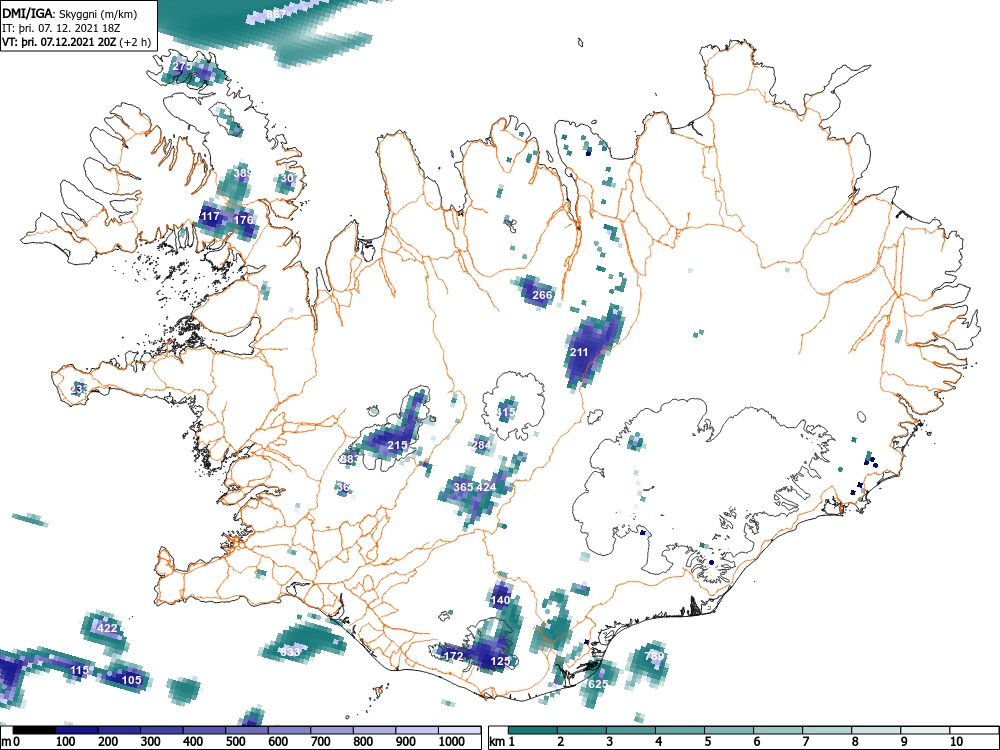
Task: Click the 300 tick label on meter scale
Action: pyautogui.click(x=150, y=742)
